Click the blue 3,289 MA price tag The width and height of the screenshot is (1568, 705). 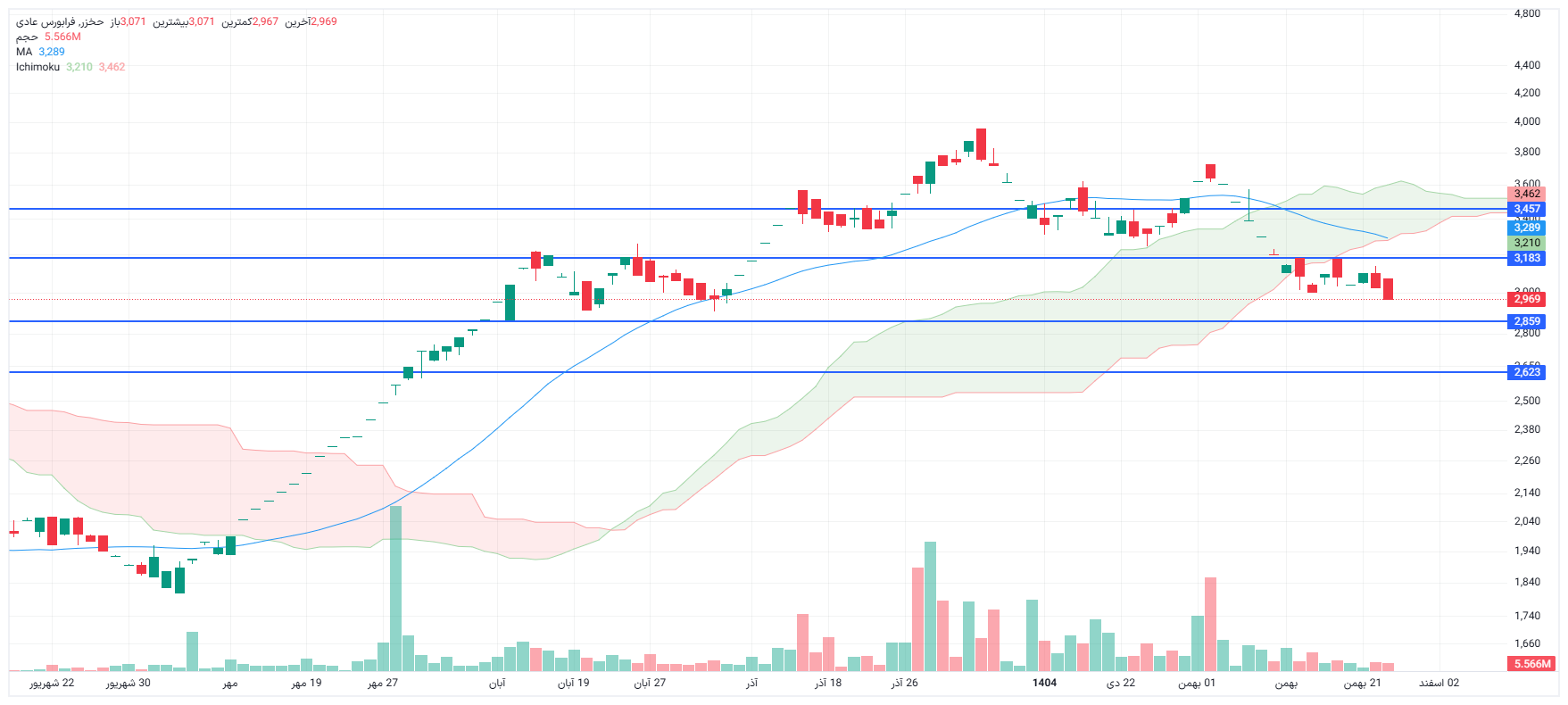click(x=1526, y=228)
